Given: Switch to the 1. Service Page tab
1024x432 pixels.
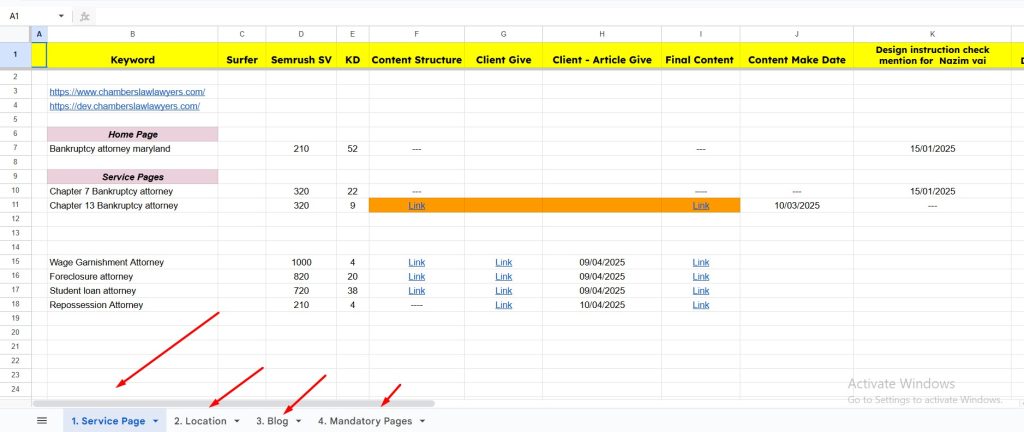Looking at the screenshot, I should (108, 421).
